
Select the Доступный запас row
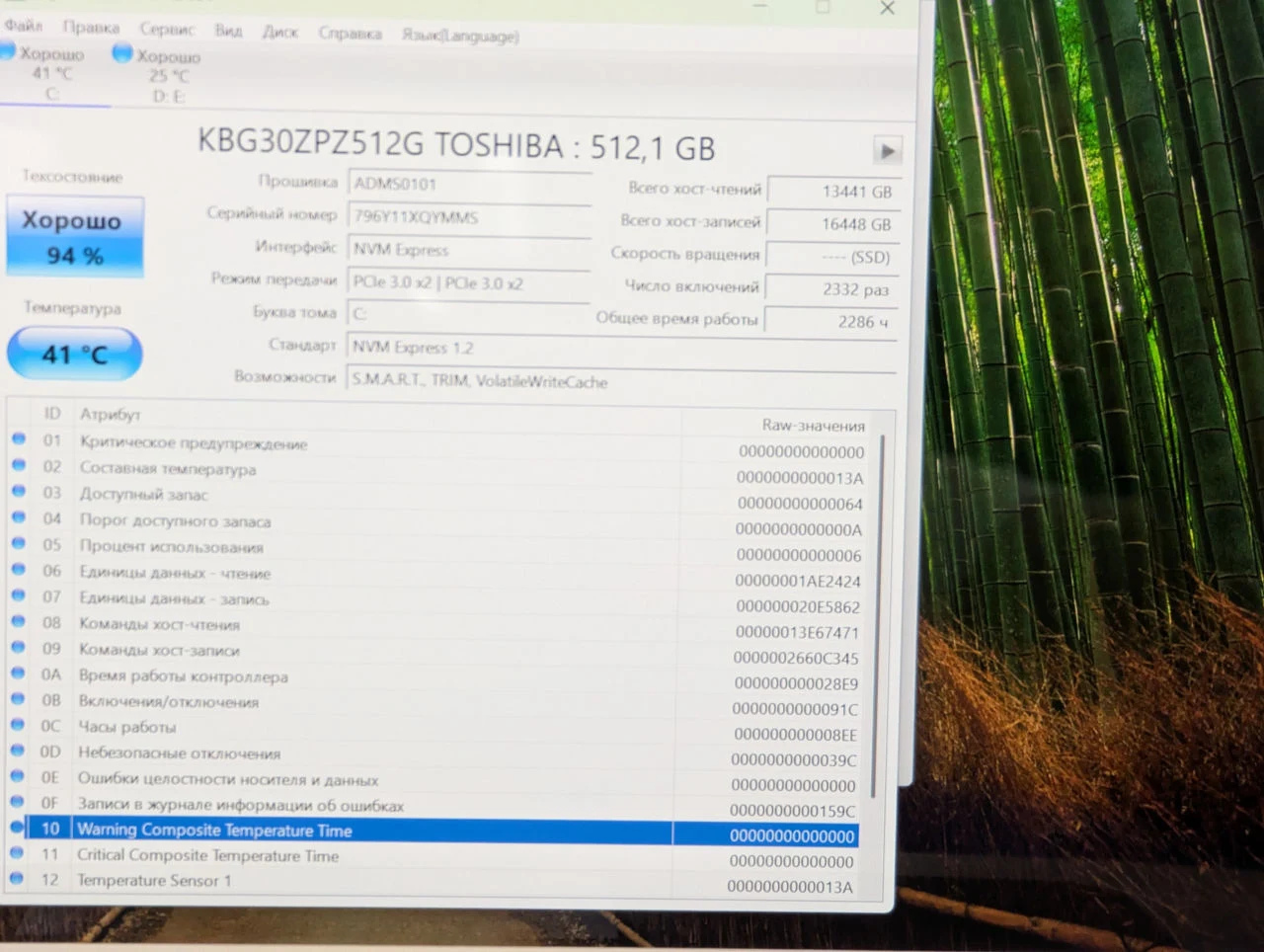tap(438, 497)
